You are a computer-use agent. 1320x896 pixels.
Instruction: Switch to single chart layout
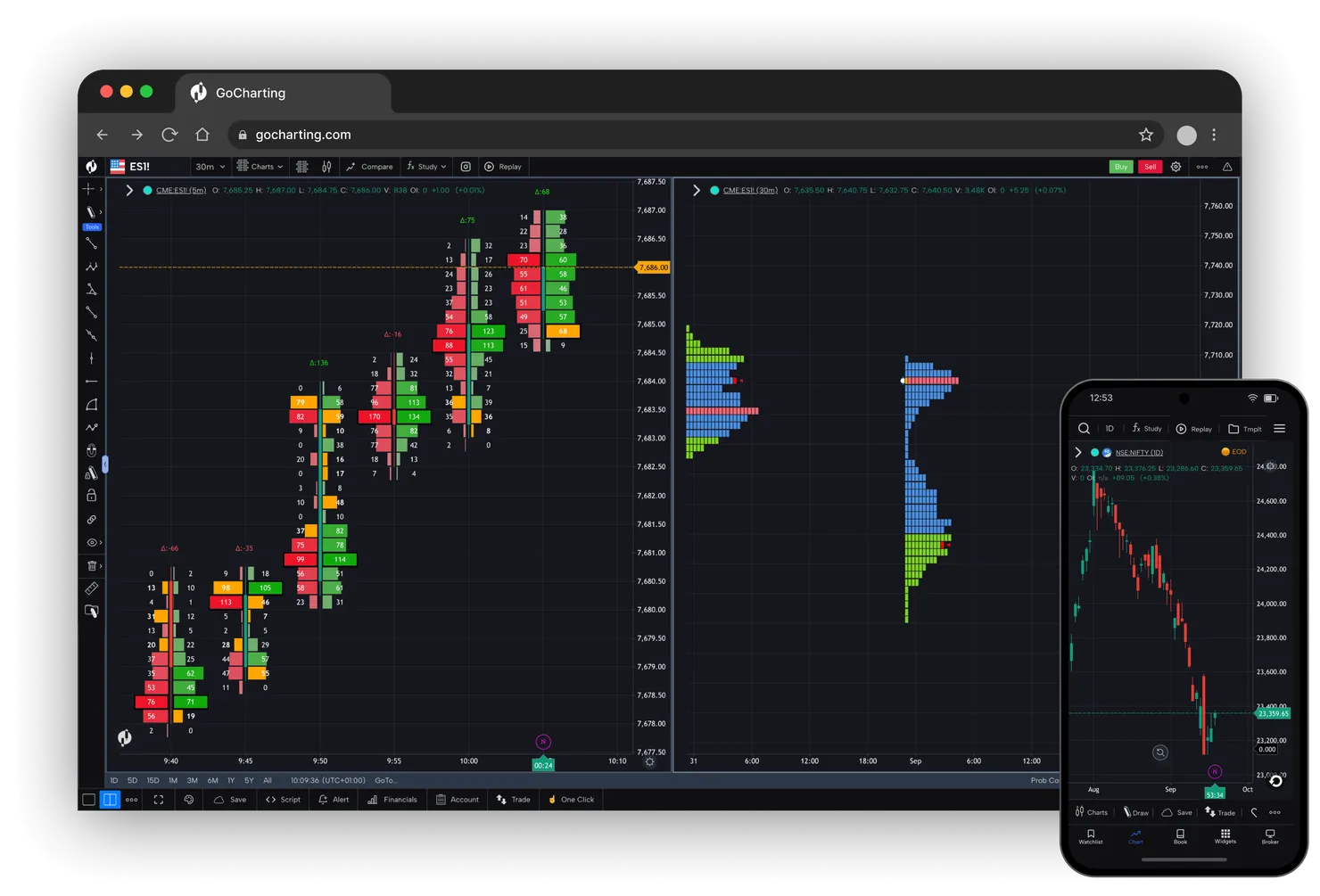click(x=88, y=800)
